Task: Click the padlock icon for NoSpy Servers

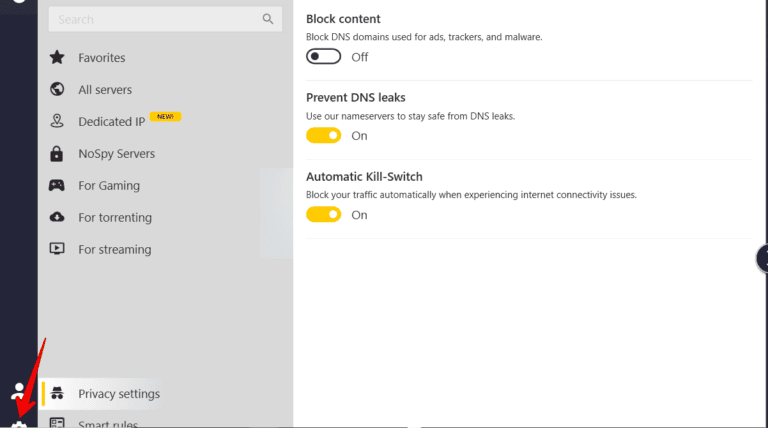Action: click(x=57, y=154)
